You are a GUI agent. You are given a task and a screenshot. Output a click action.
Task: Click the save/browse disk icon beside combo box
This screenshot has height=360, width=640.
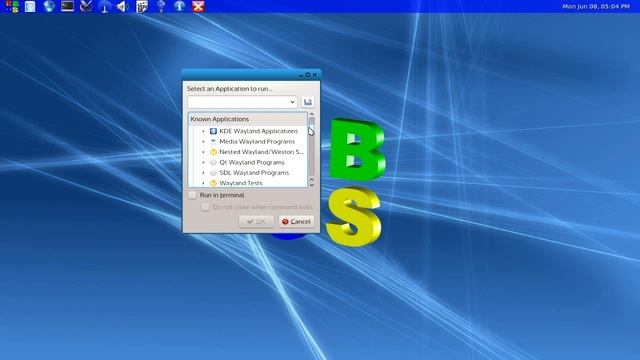[308, 102]
